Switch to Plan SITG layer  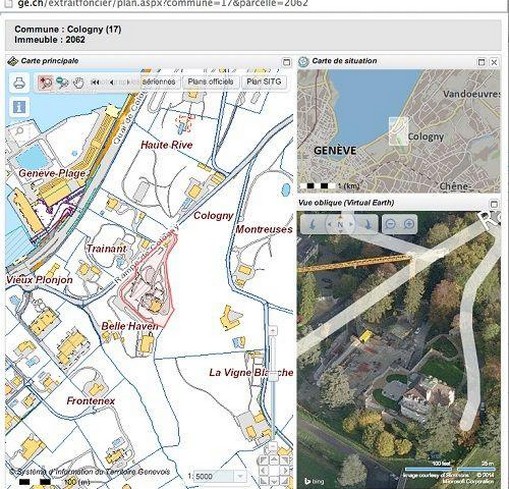264,82
